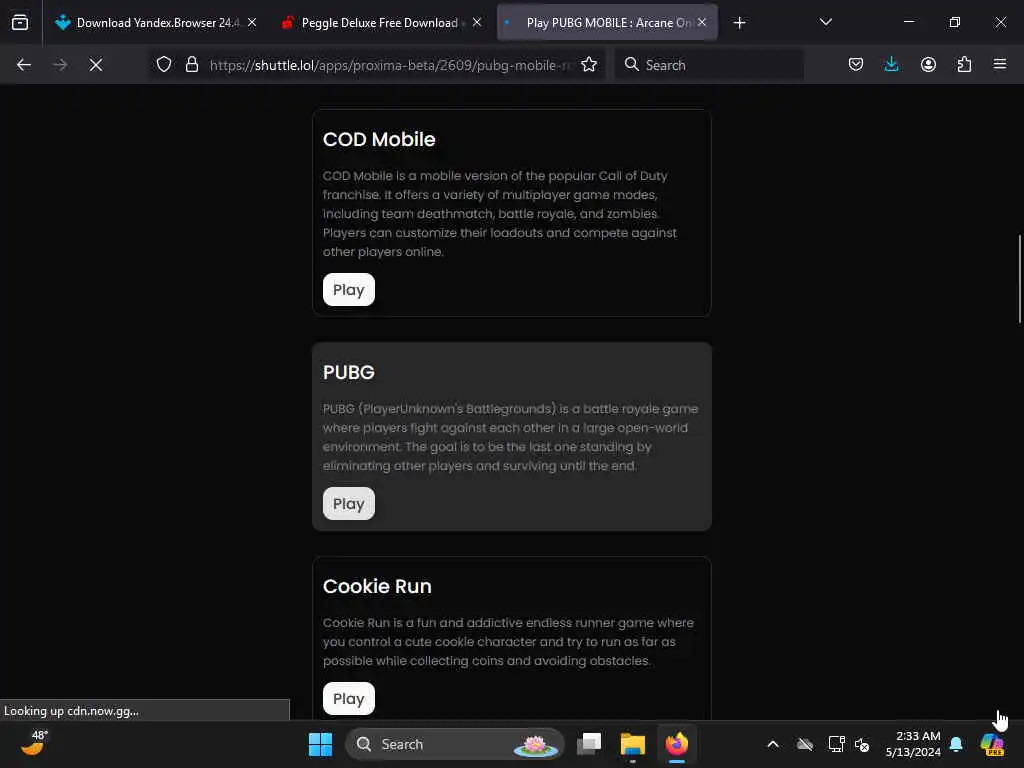Click the muted volume tray icon

coord(862,744)
